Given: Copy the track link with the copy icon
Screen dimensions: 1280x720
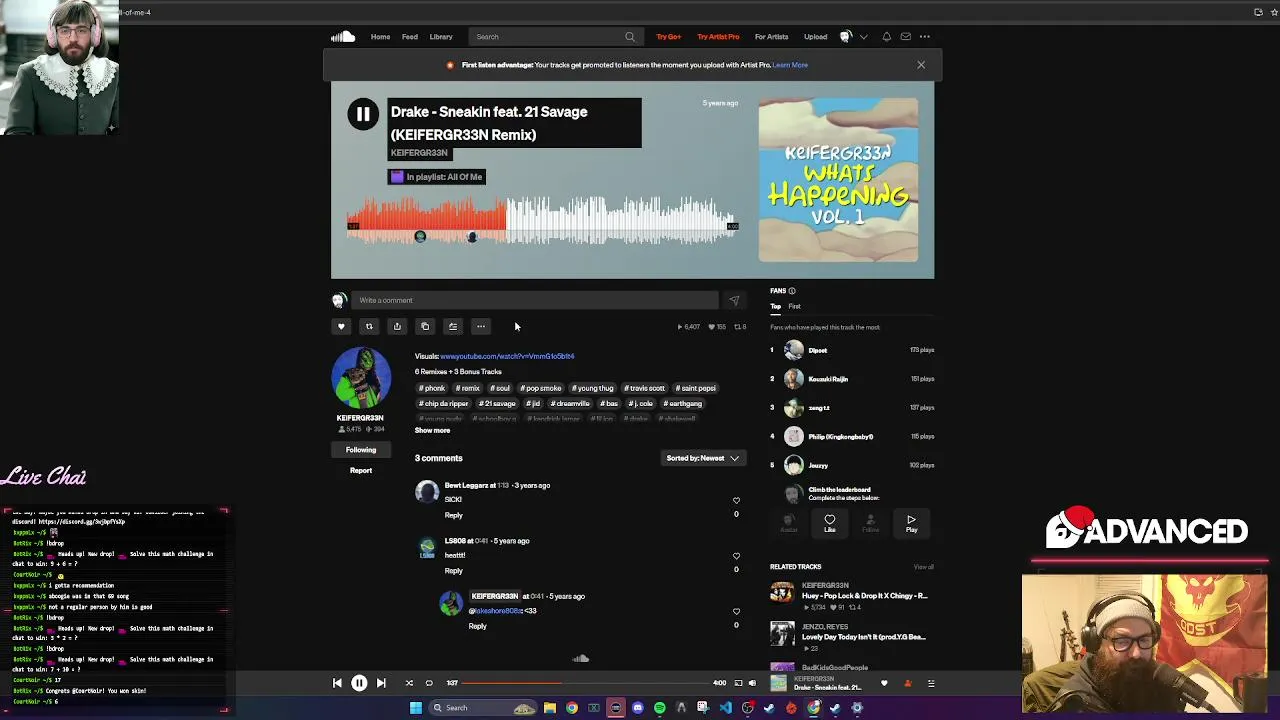Looking at the screenshot, I should coord(425,326).
